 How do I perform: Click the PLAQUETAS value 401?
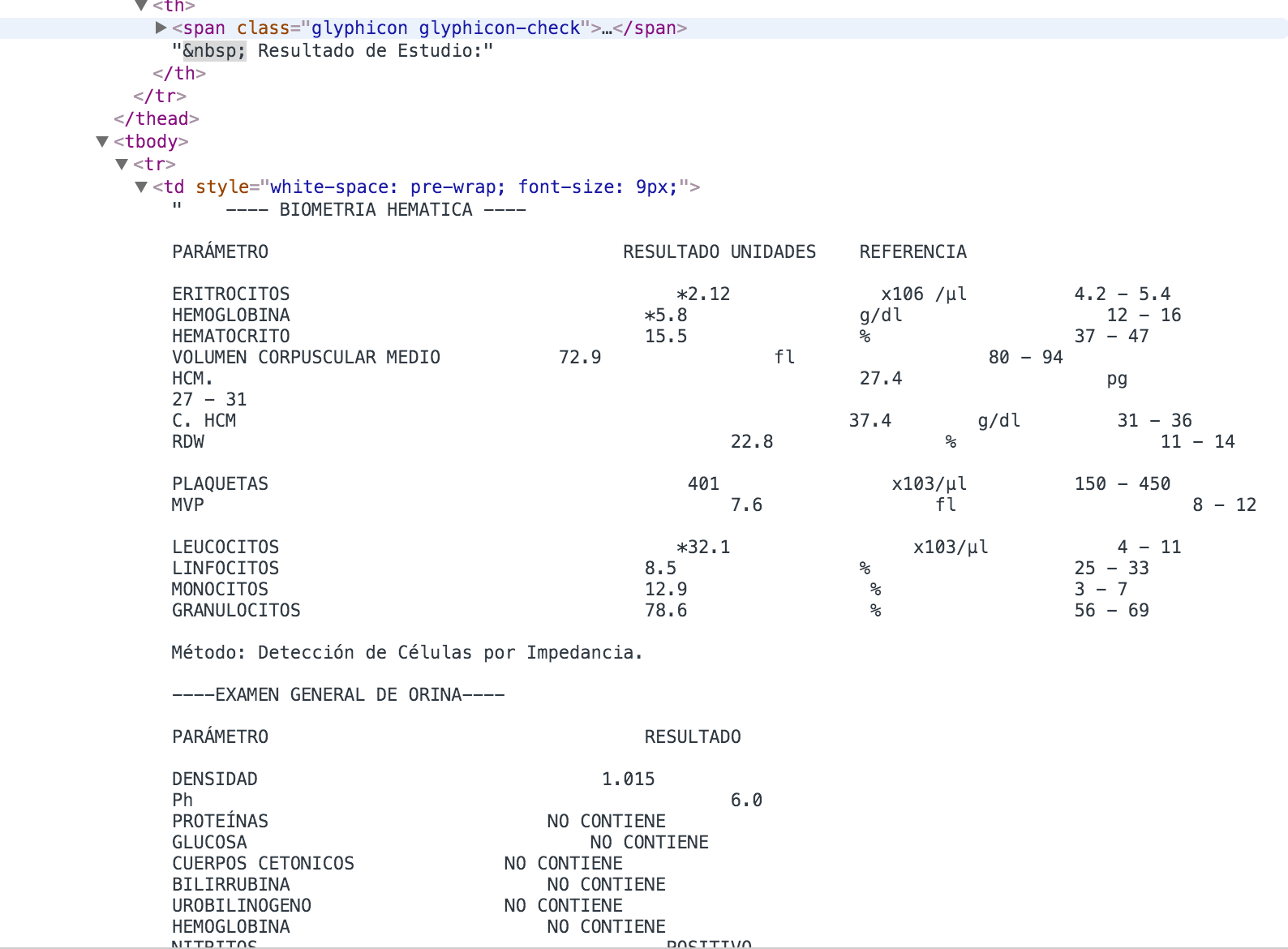click(x=703, y=483)
